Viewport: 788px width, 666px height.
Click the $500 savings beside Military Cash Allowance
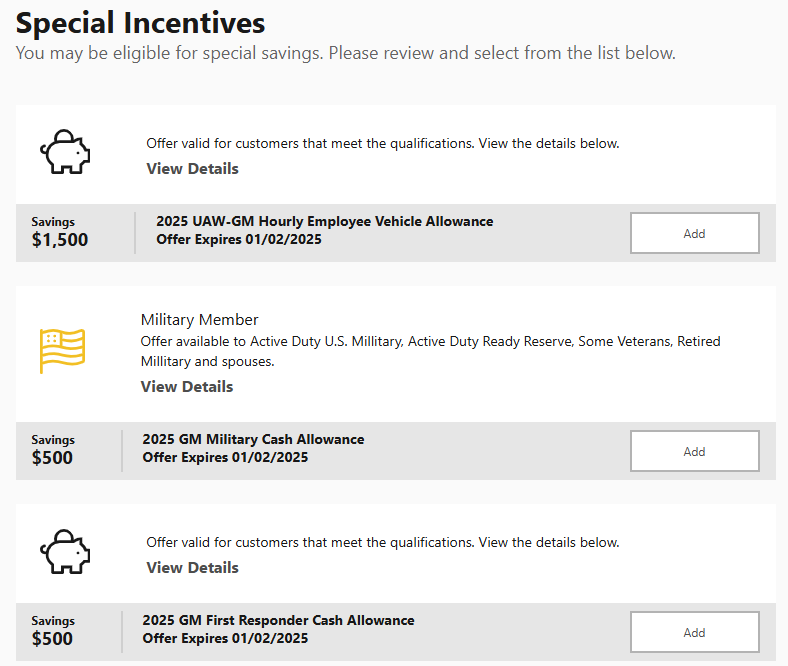52,458
